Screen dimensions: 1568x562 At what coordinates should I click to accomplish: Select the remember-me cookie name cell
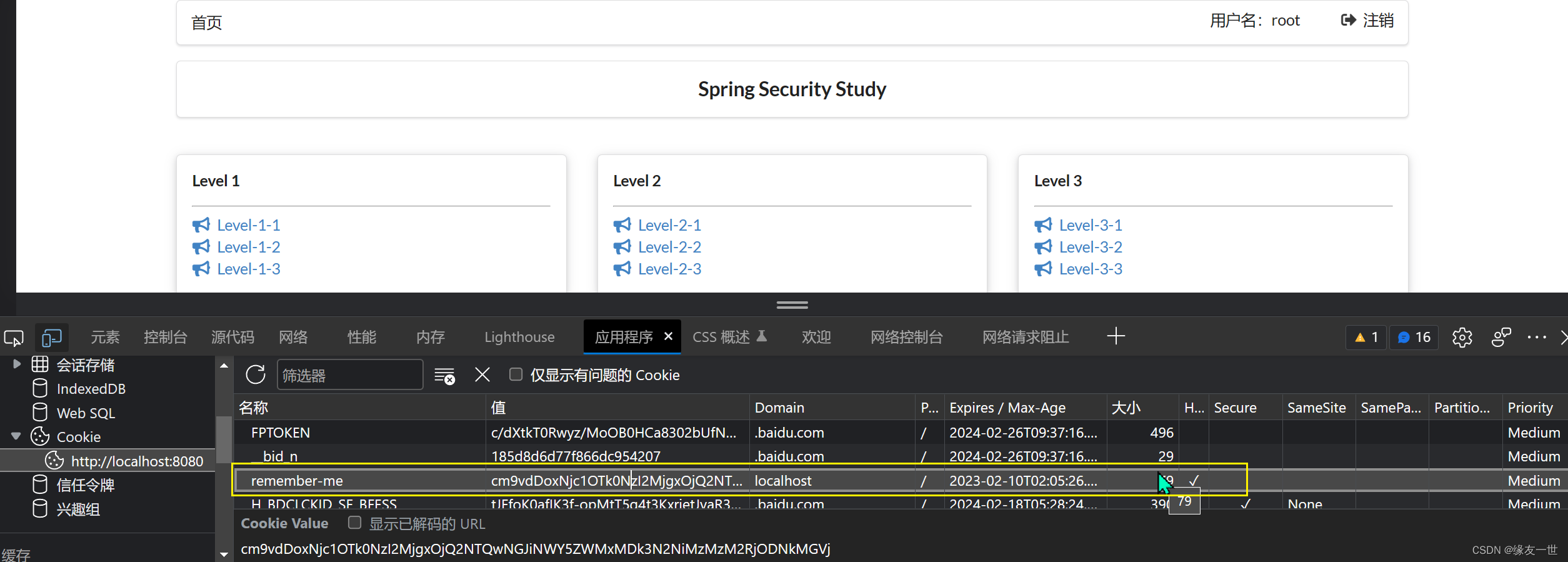tap(360, 480)
